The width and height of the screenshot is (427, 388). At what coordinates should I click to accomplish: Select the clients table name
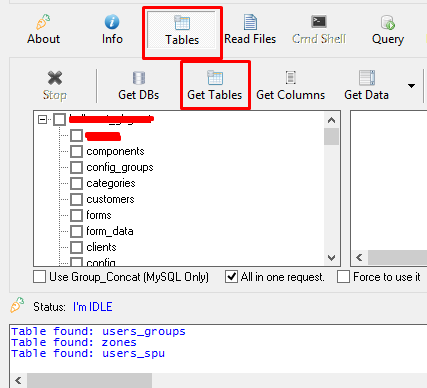click(x=101, y=247)
